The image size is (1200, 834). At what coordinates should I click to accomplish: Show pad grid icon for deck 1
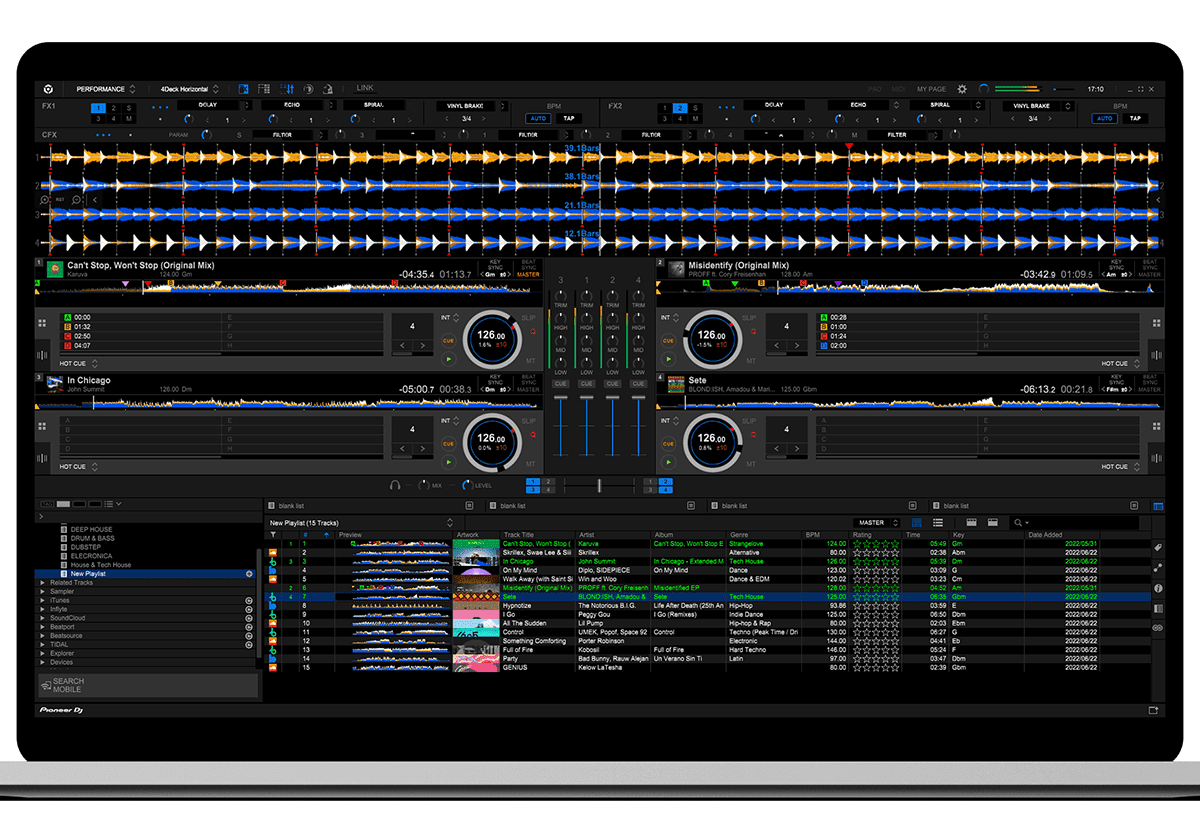click(42, 323)
